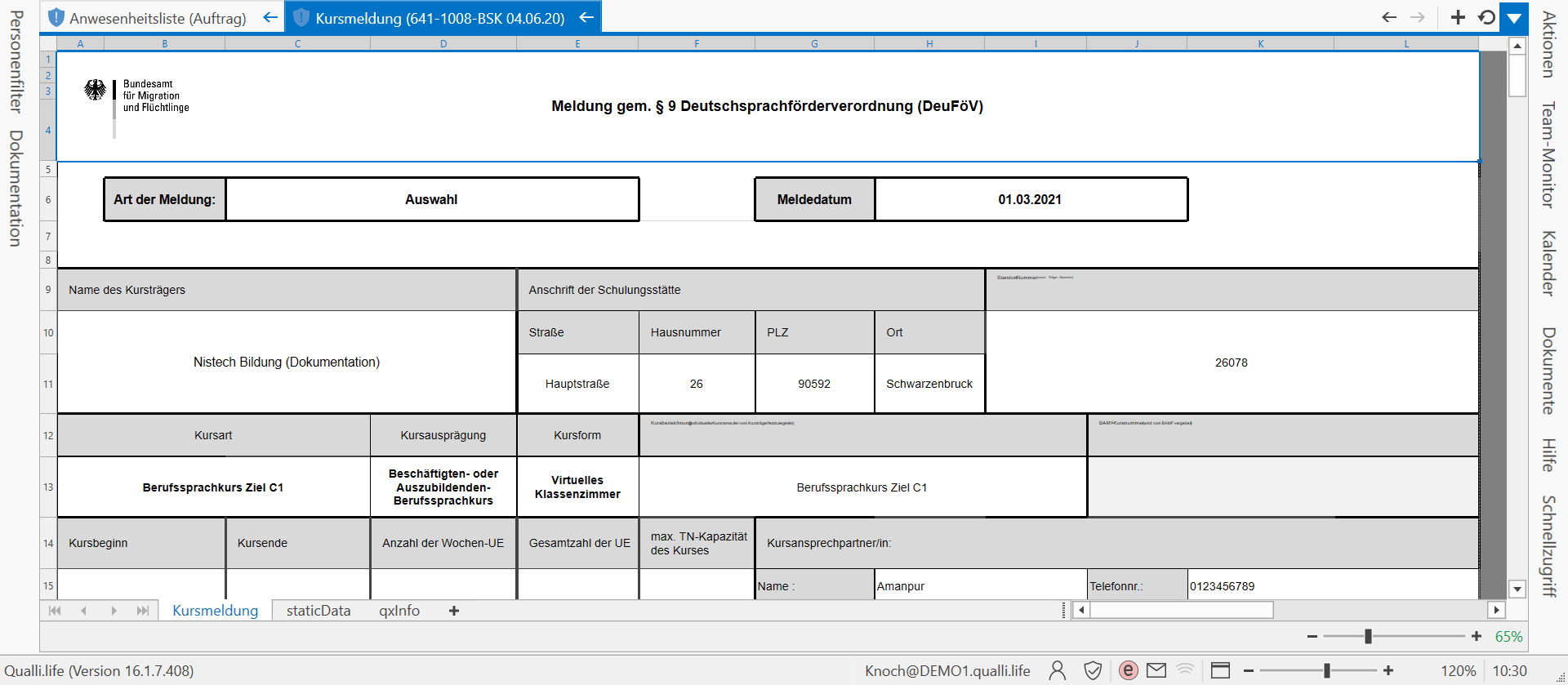Select the Hausnummer value 26 cell

click(x=697, y=384)
